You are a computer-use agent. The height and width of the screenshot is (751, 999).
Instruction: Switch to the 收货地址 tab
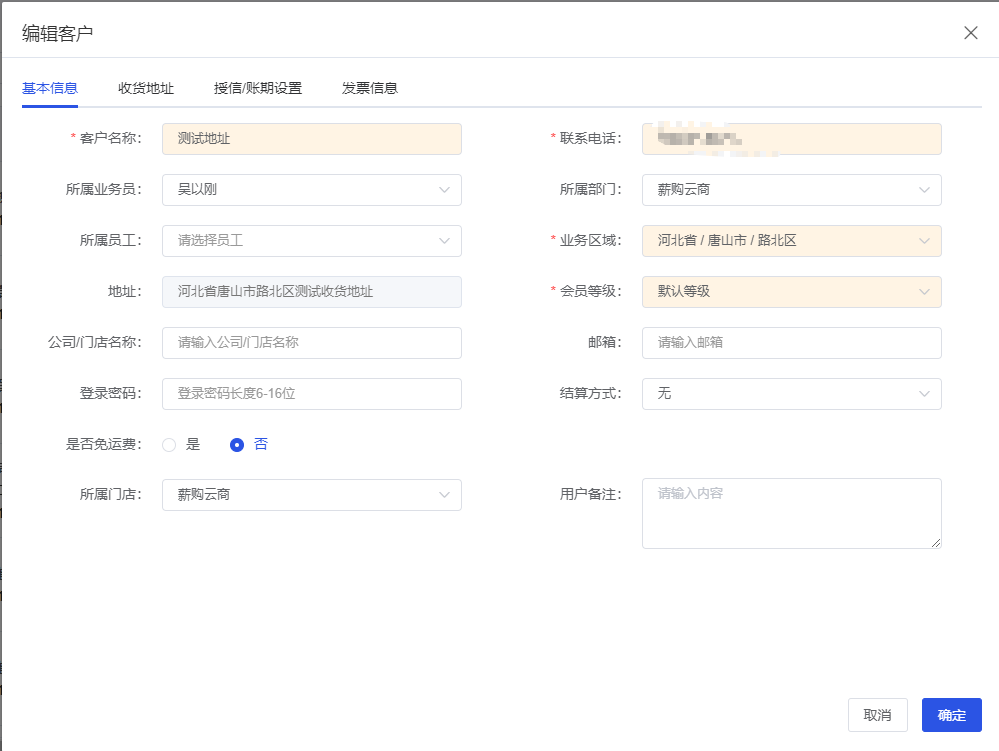pyautogui.click(x=143, y=88)
